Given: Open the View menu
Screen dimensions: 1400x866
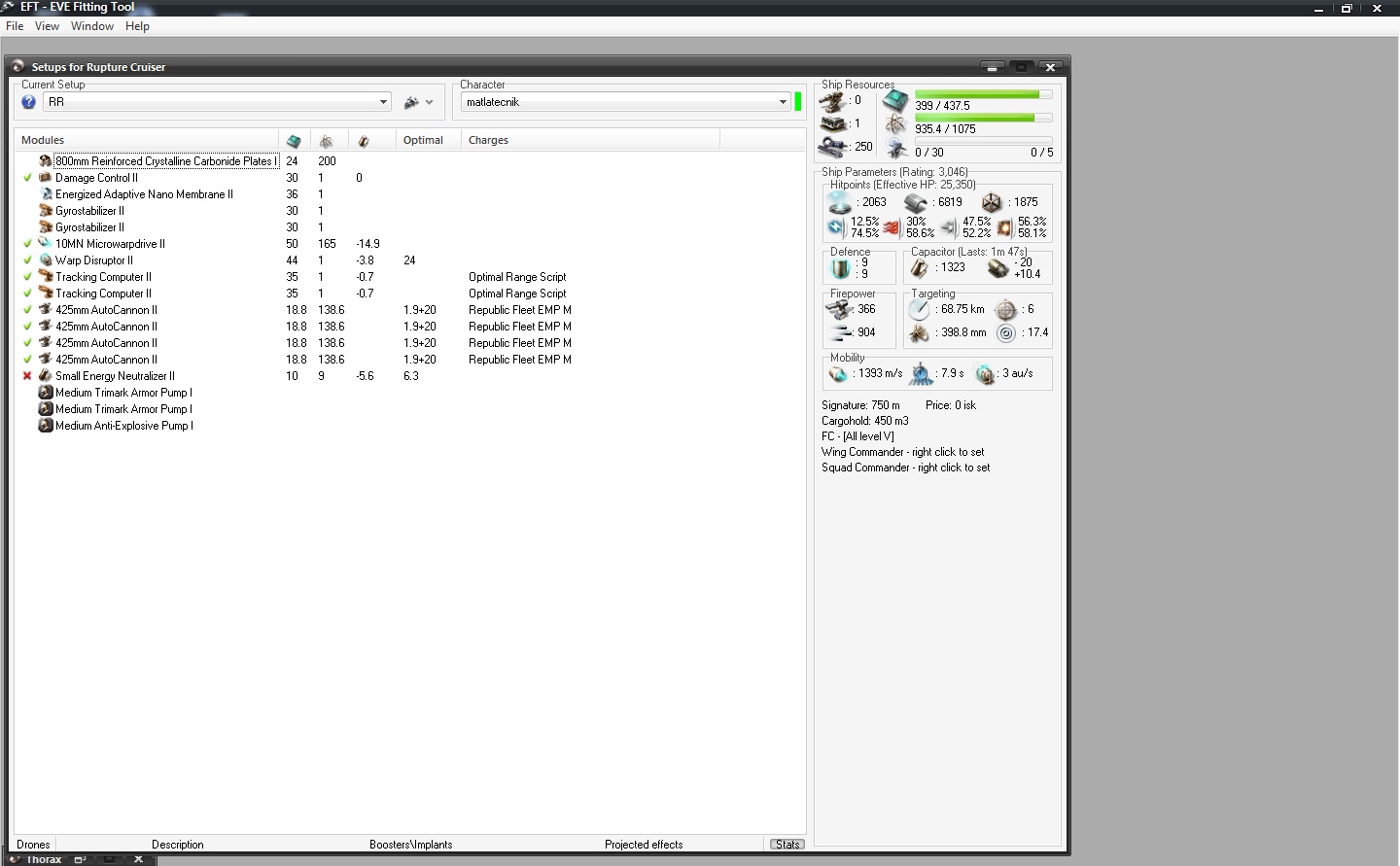Looking at the screenshot, I should coord(47,26).
